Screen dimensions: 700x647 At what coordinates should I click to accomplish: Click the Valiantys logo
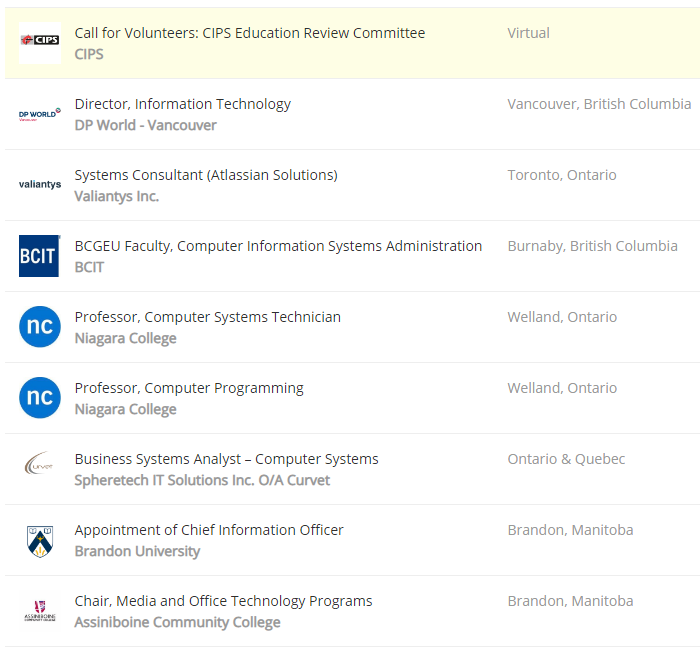(40, 185)
